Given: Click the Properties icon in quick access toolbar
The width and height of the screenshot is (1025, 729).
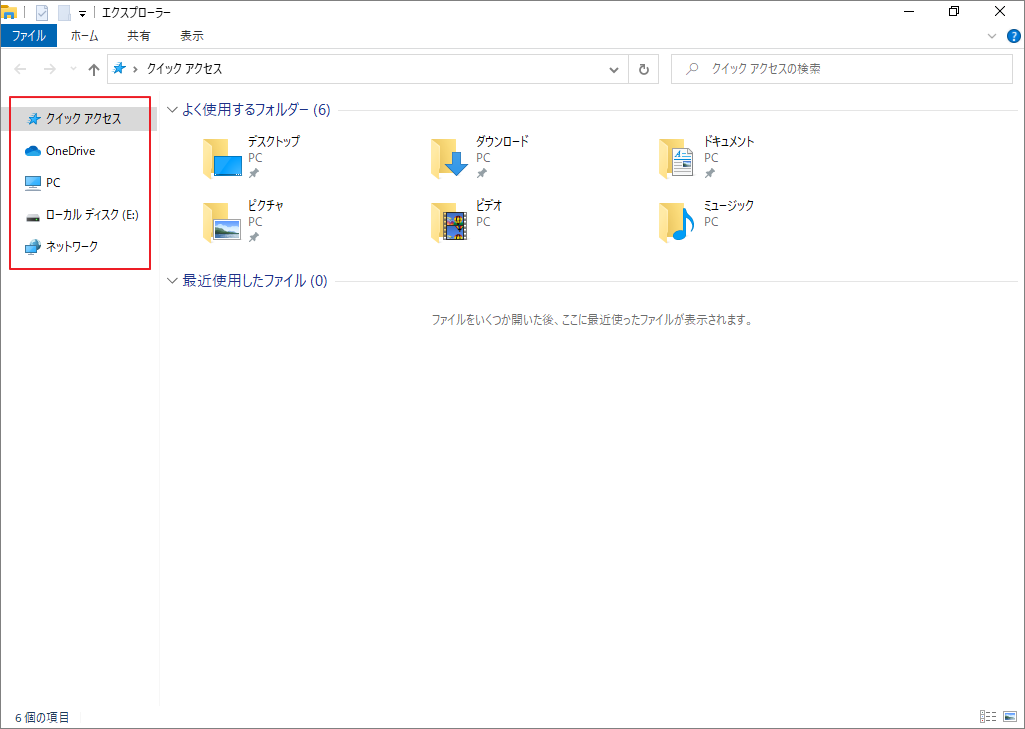Looking at the screenshot, I should [42, 11].
